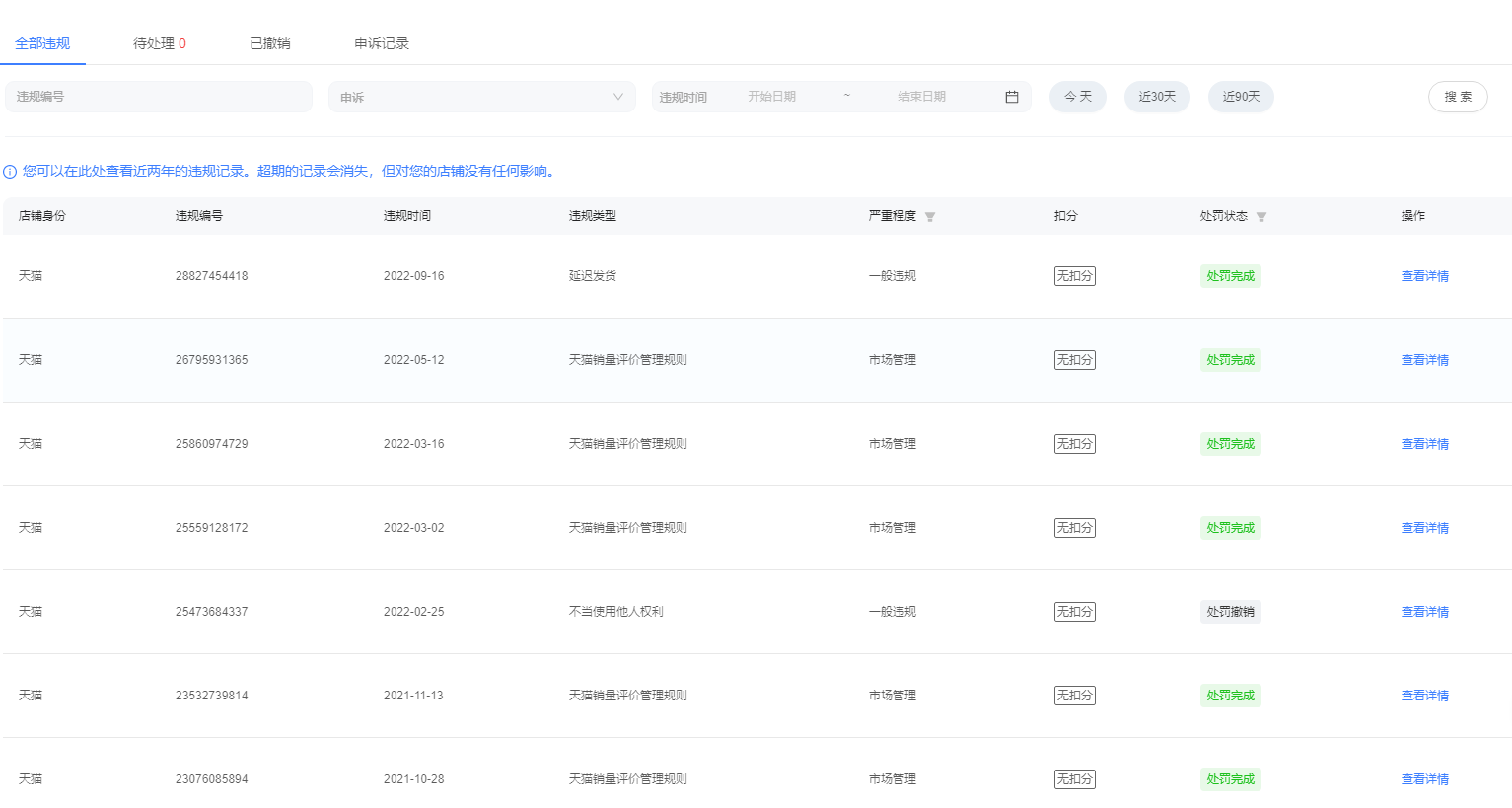Click violation type 延迟发货
This screenshot has height=808, width=1512.
pos(593,276)
